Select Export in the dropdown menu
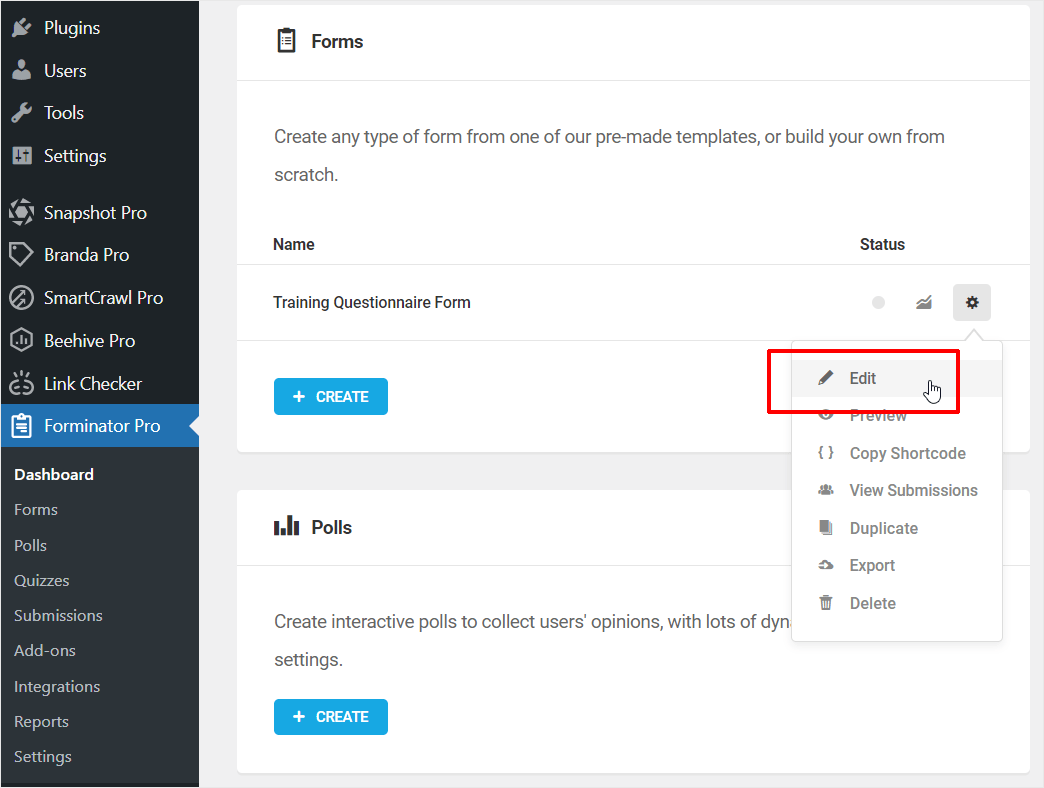This screenshot has width=1044, height=788. pos(896,566)
